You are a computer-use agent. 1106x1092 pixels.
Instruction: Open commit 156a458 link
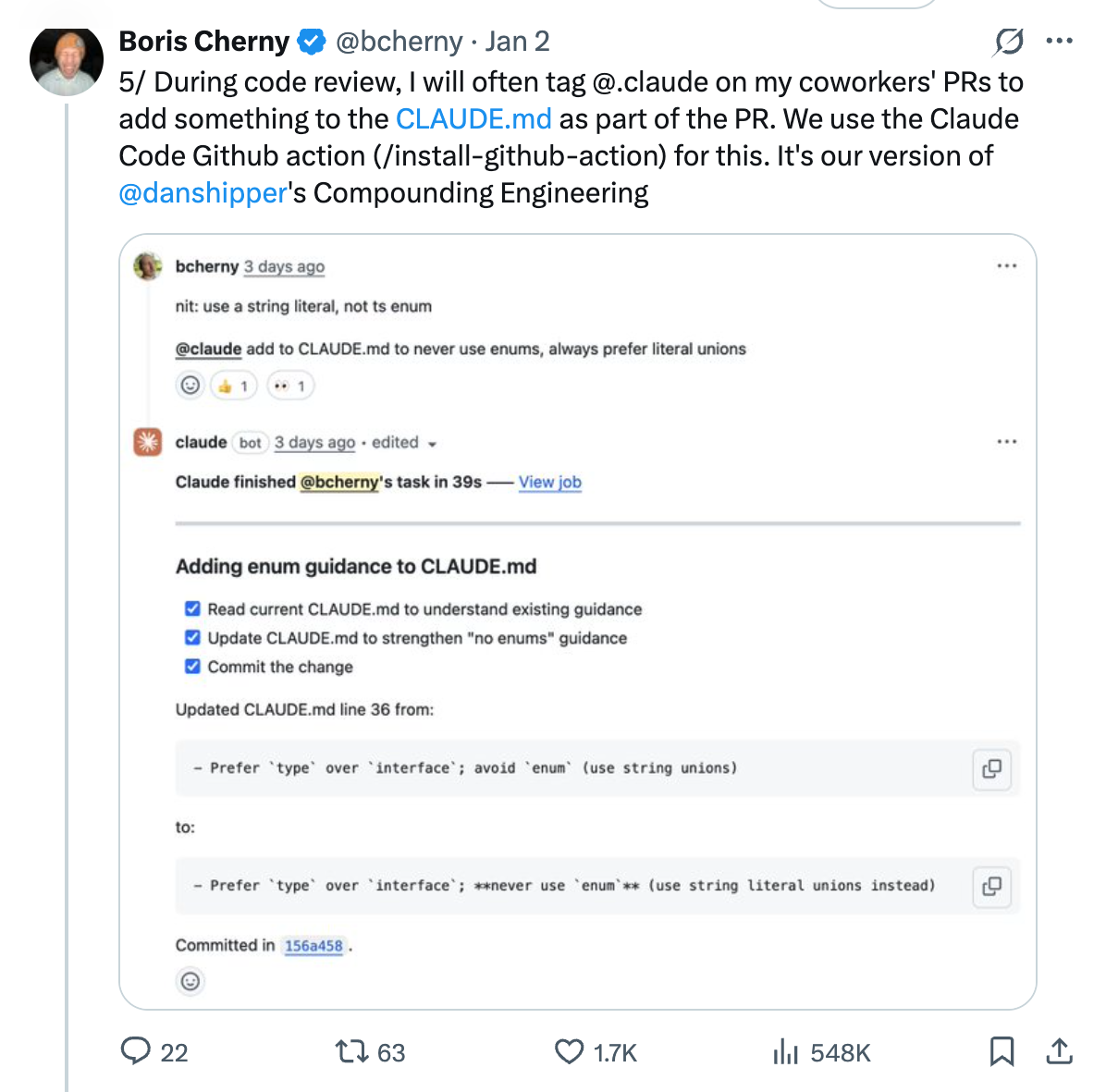pos(313,946)
